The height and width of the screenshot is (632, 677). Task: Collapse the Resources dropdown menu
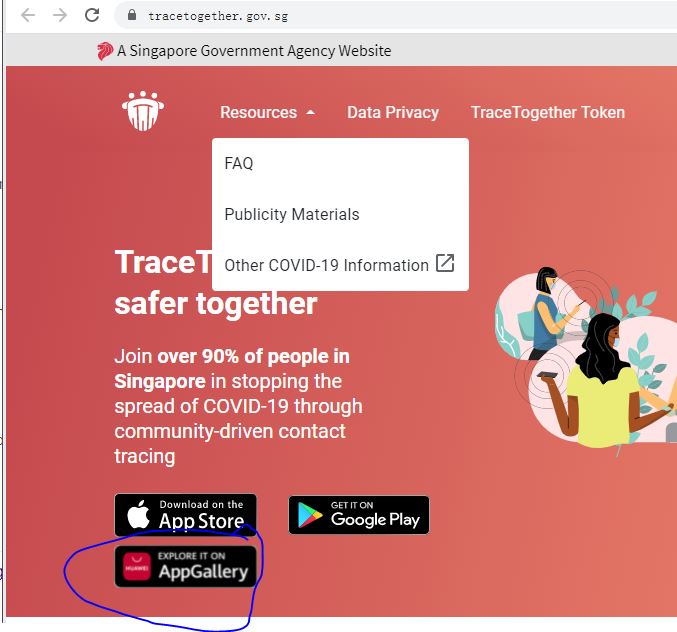tap(268, 113)
